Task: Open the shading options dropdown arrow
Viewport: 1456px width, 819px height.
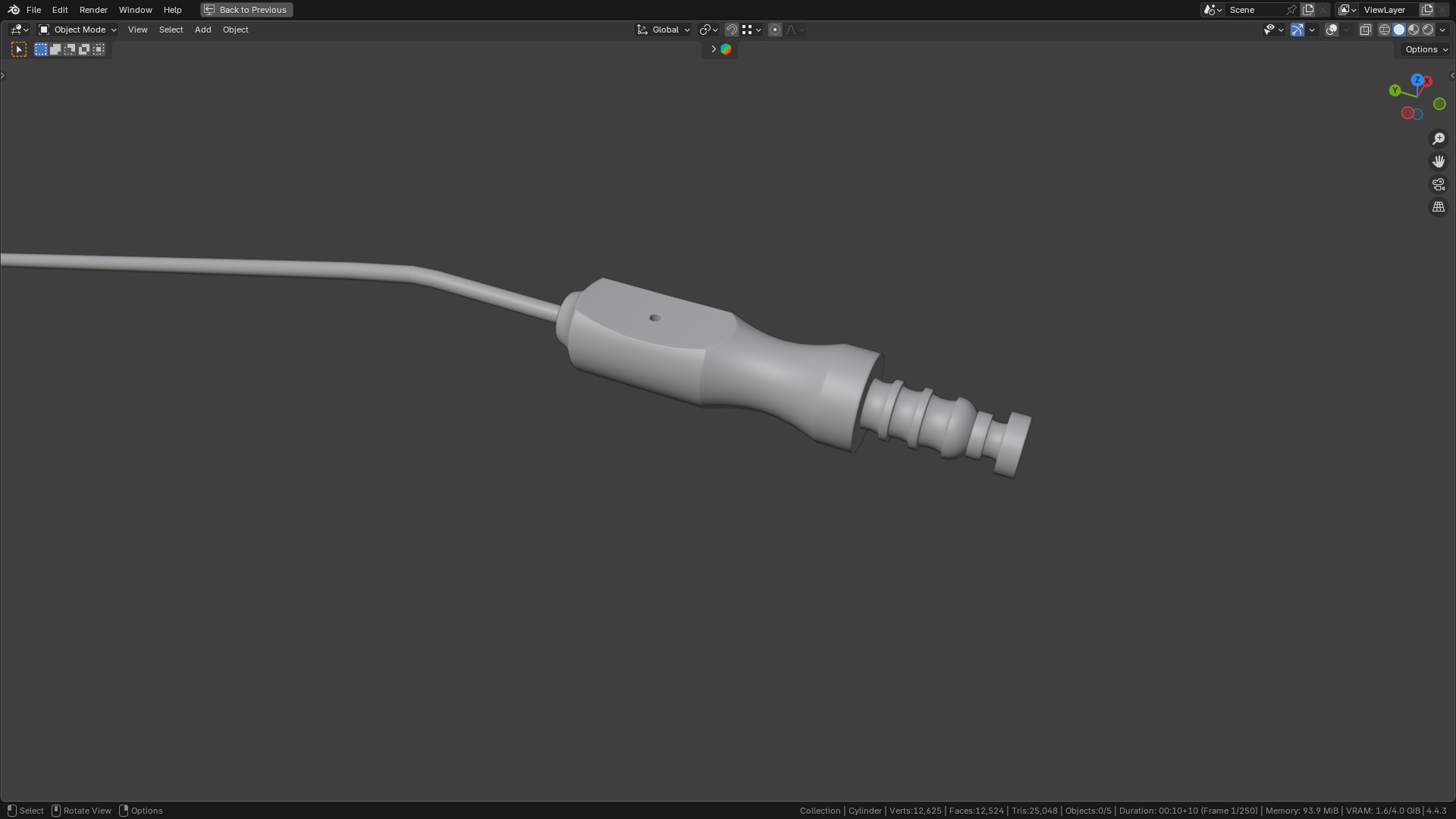Action: (x=1442, y=30)
